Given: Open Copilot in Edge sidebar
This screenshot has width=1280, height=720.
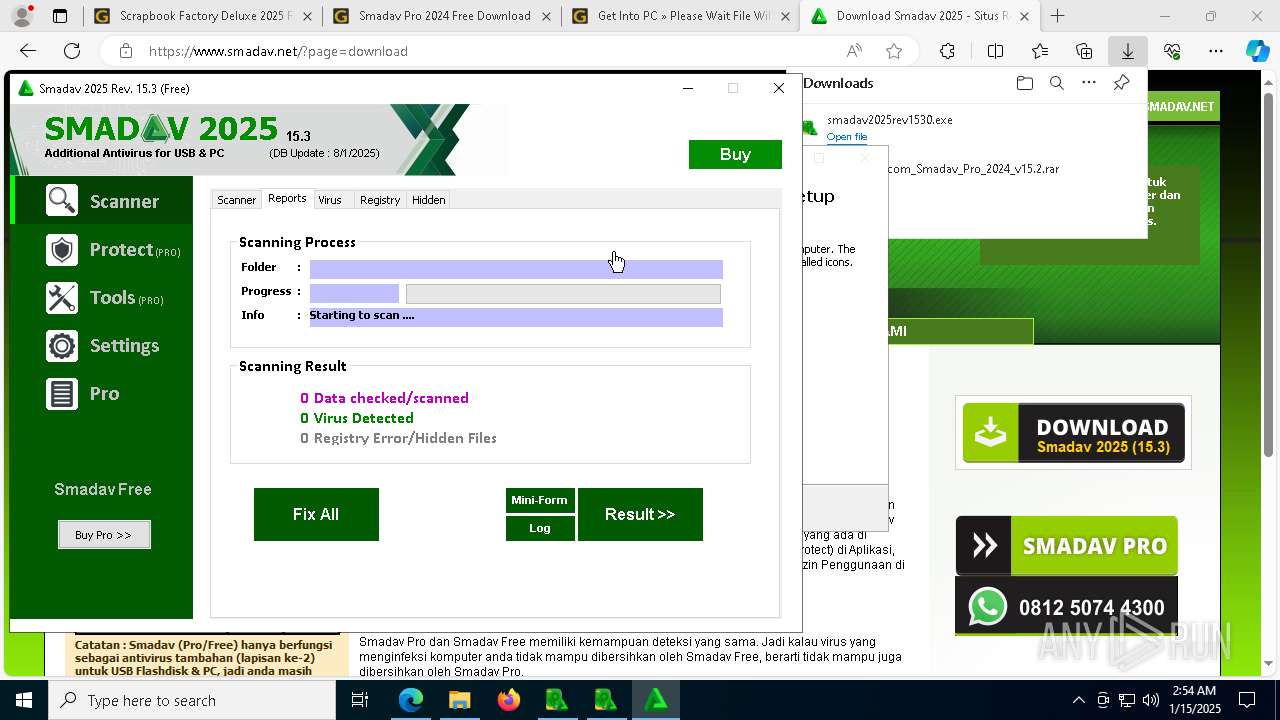Looking at the screenshot, I should tap(1258, 51).
